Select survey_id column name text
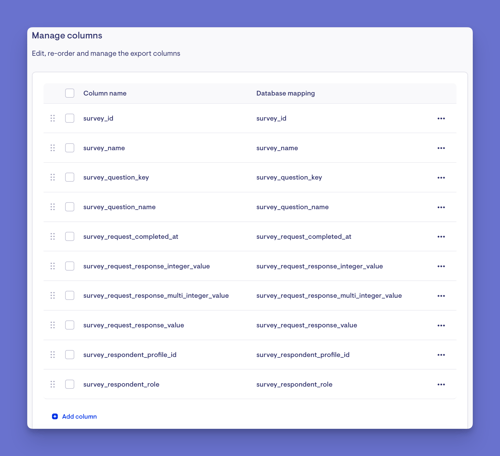Viewport: 500px width, 456px height. (98, 118)
